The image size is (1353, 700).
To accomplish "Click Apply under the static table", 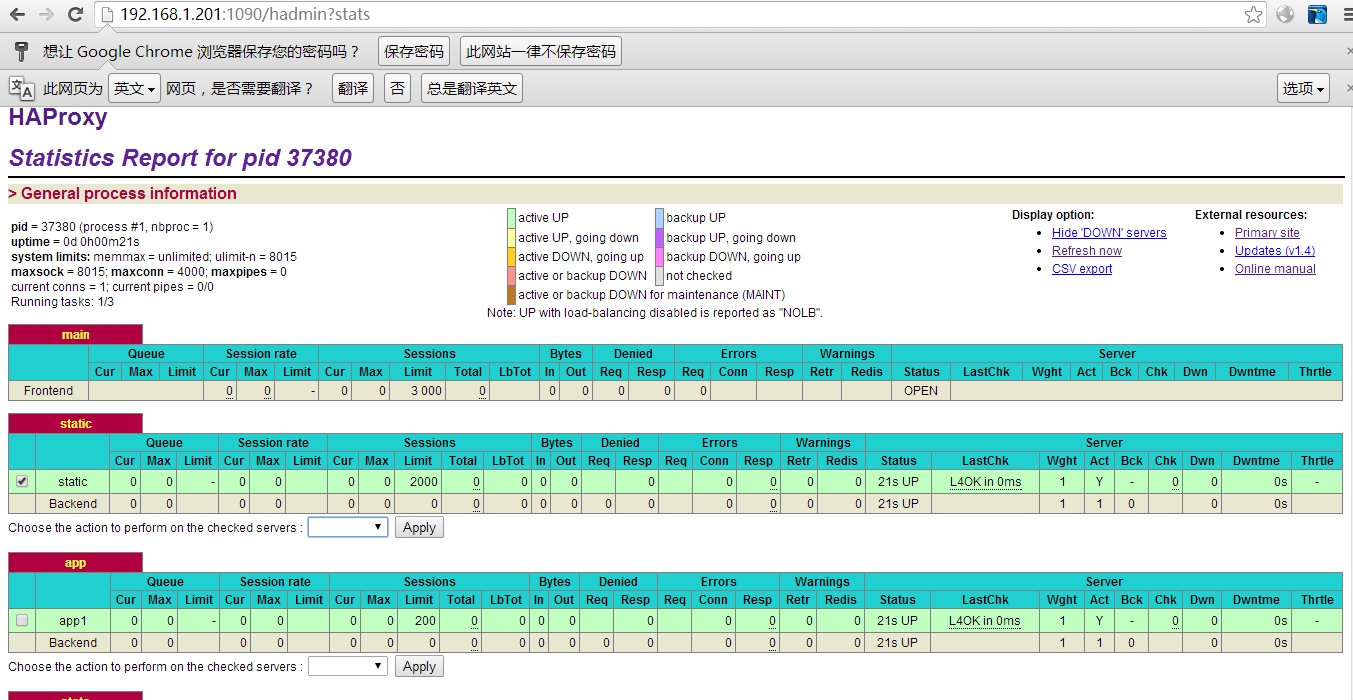I will pos(418,527).
